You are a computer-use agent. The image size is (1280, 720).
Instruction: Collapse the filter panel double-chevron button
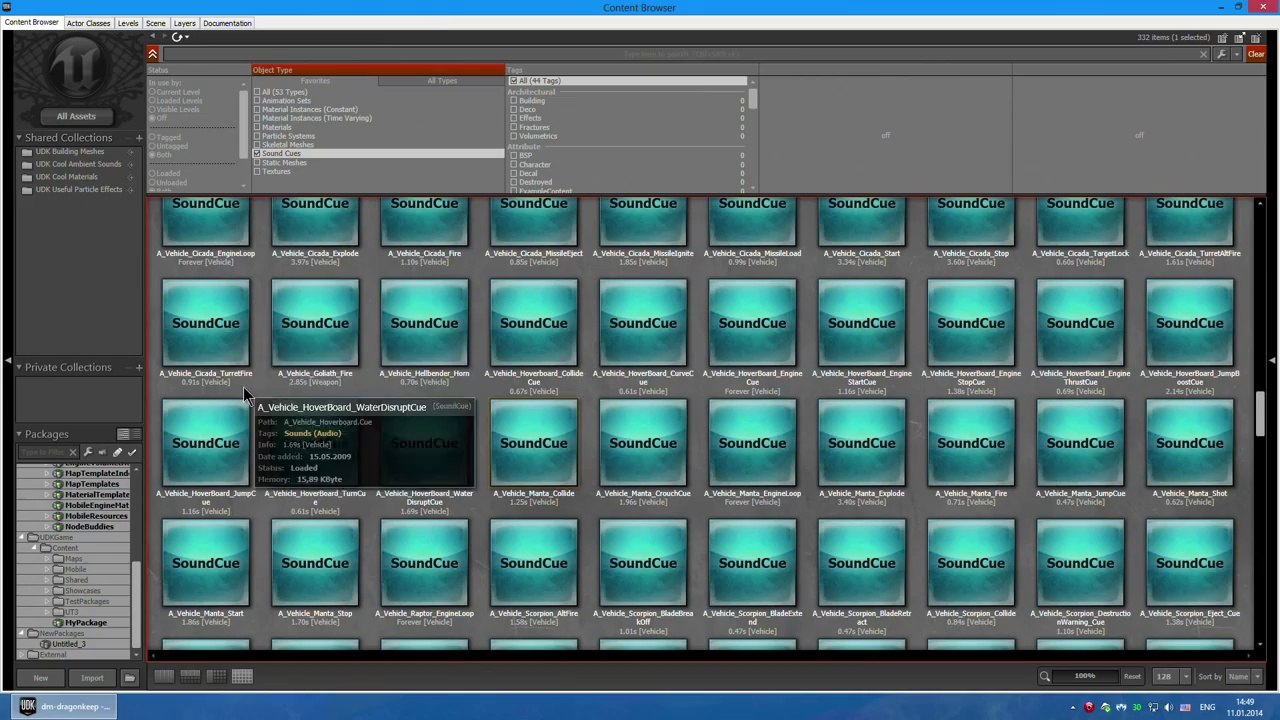pos(152,54)
